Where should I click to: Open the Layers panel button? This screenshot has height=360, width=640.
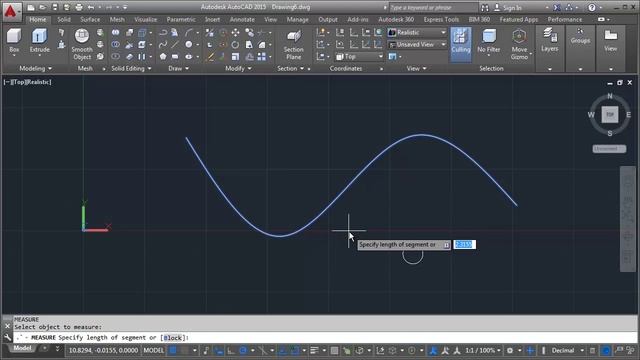[x=549, y=41]
